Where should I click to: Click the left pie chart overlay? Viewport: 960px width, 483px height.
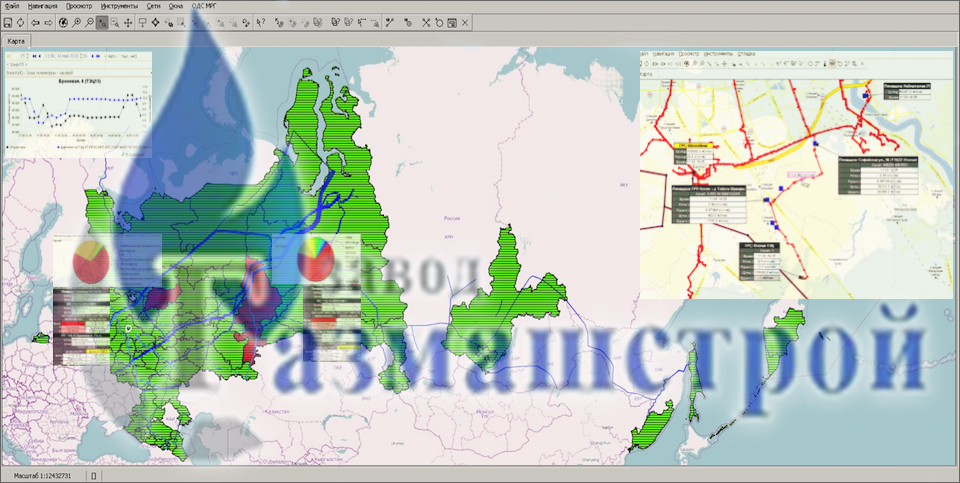point(91,260)
